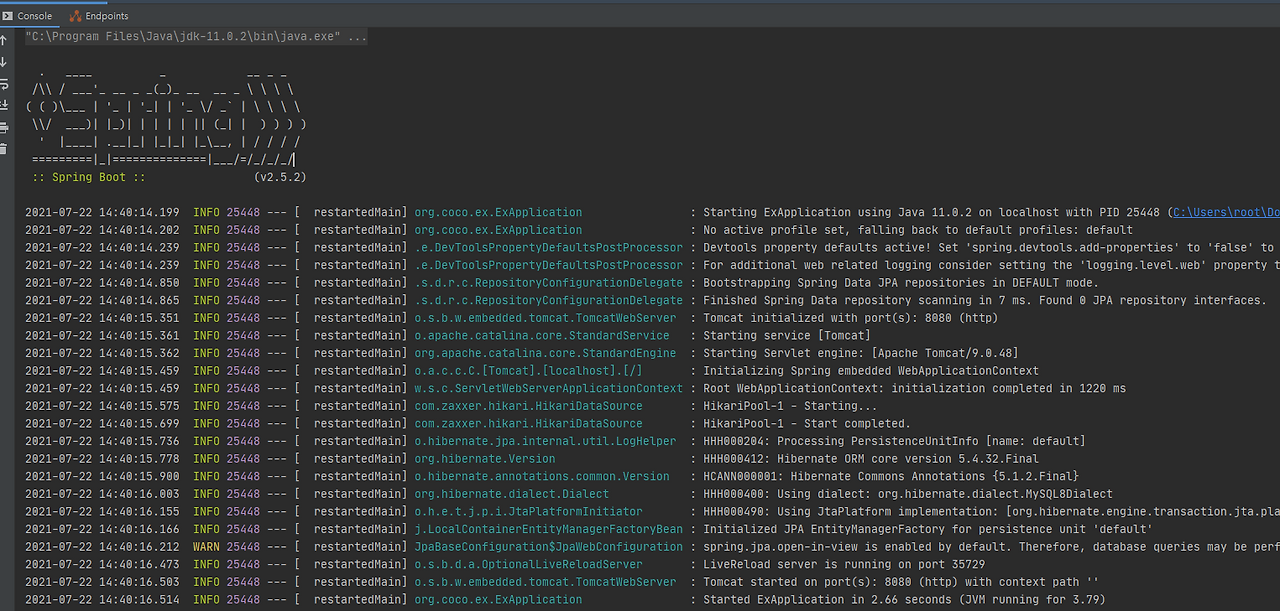Click logger 'o.hibernate.jpa.internal.util.LogHelper'
This screenshot has width=1280, height=611.
tap(545, 441)
